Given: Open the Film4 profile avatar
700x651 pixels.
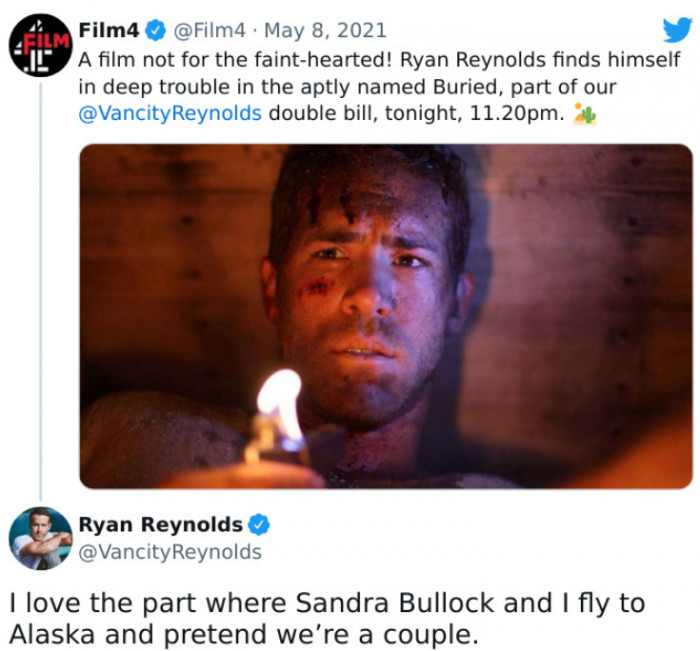Looking at the screenshot, I should (41, 45).
